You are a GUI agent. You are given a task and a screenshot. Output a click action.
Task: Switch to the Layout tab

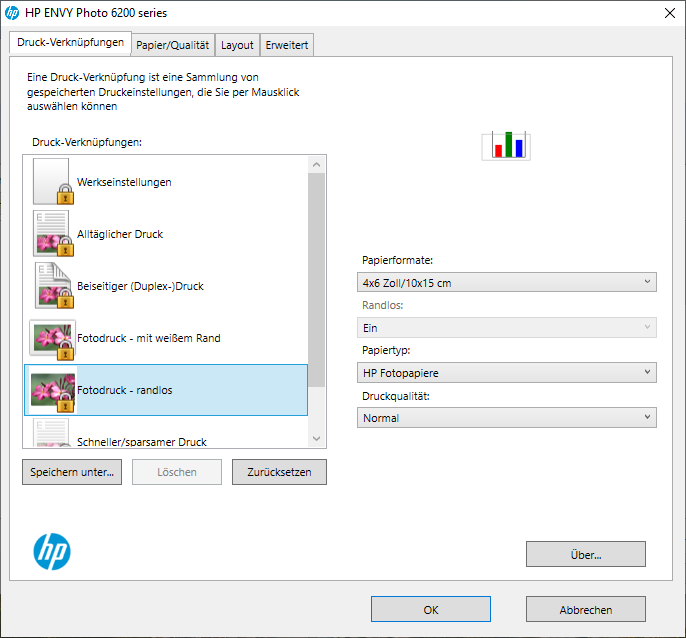click(x=237, y=45)
